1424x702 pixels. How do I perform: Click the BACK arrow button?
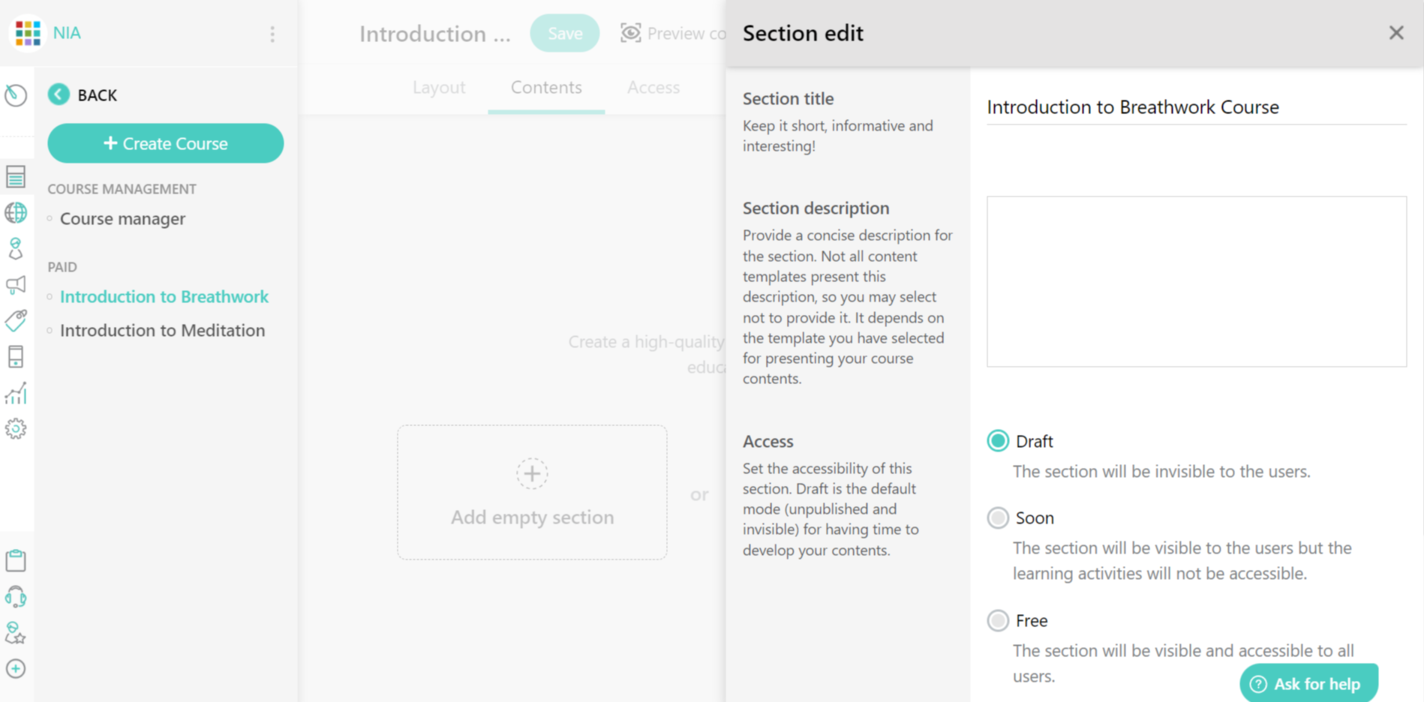[59, 95]
